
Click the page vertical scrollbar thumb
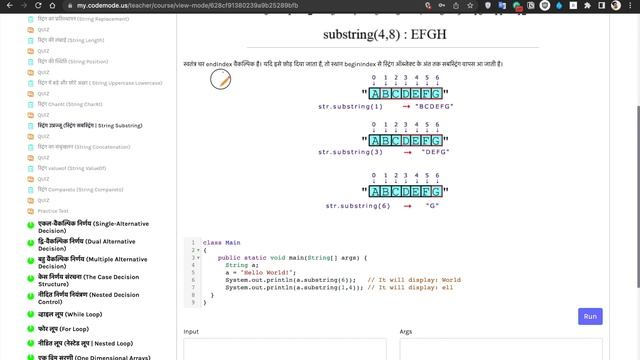coord(638,197)
